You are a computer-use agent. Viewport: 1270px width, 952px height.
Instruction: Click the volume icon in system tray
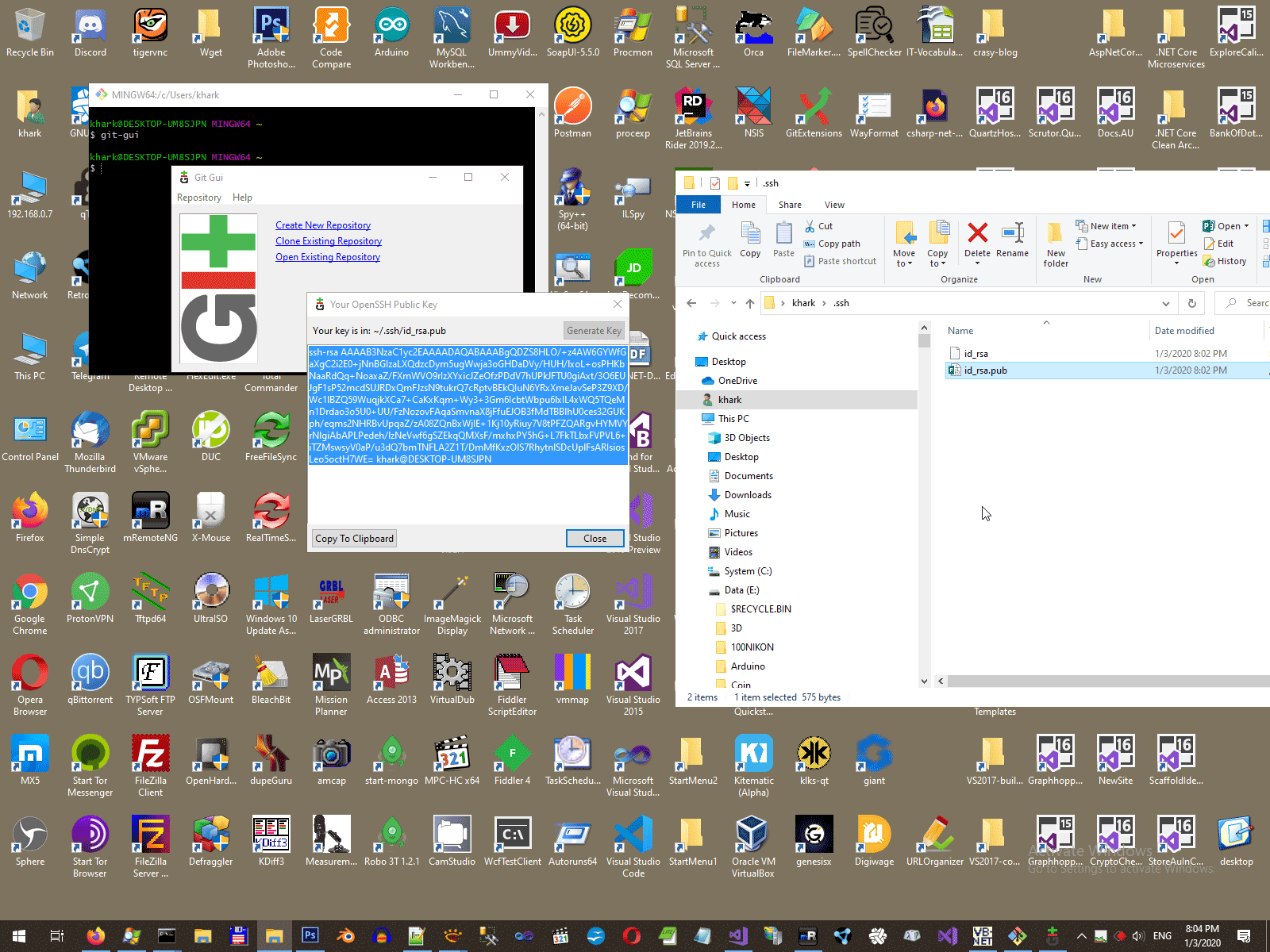pyautogui.click(x=1139, y=936)
